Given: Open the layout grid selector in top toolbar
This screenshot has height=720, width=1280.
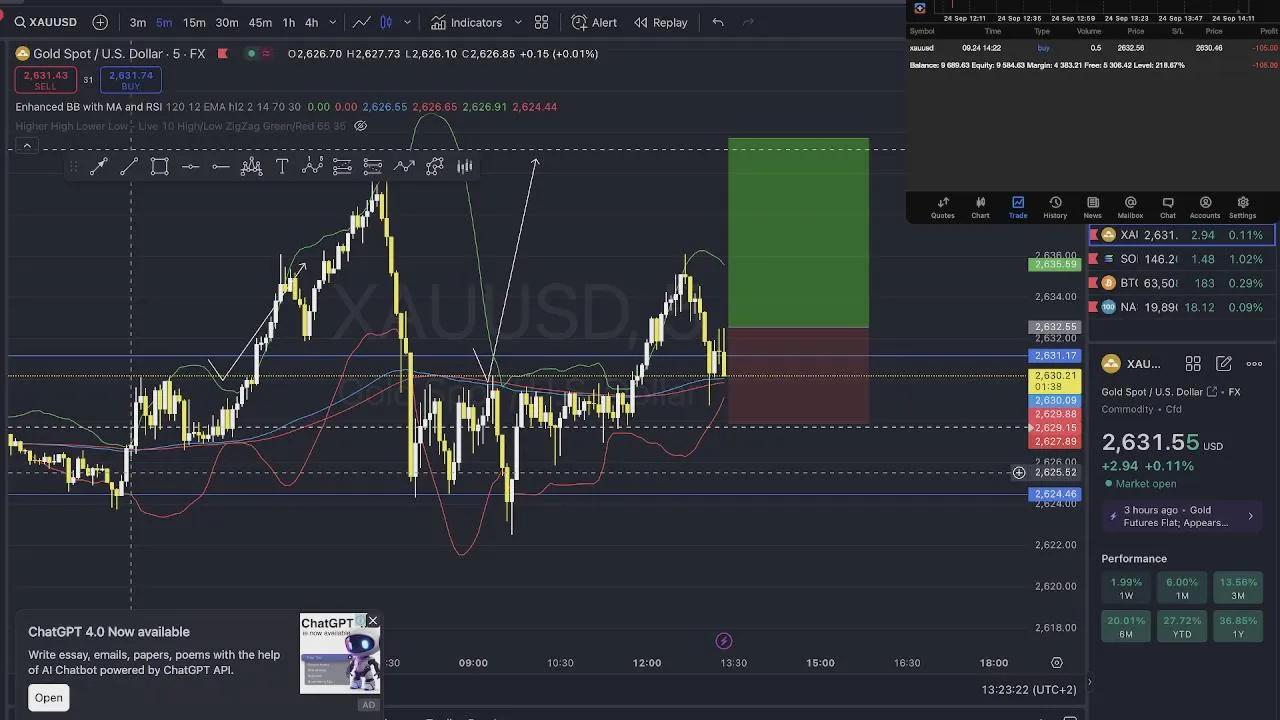Looking at the screenshot, I should (541, 22).
